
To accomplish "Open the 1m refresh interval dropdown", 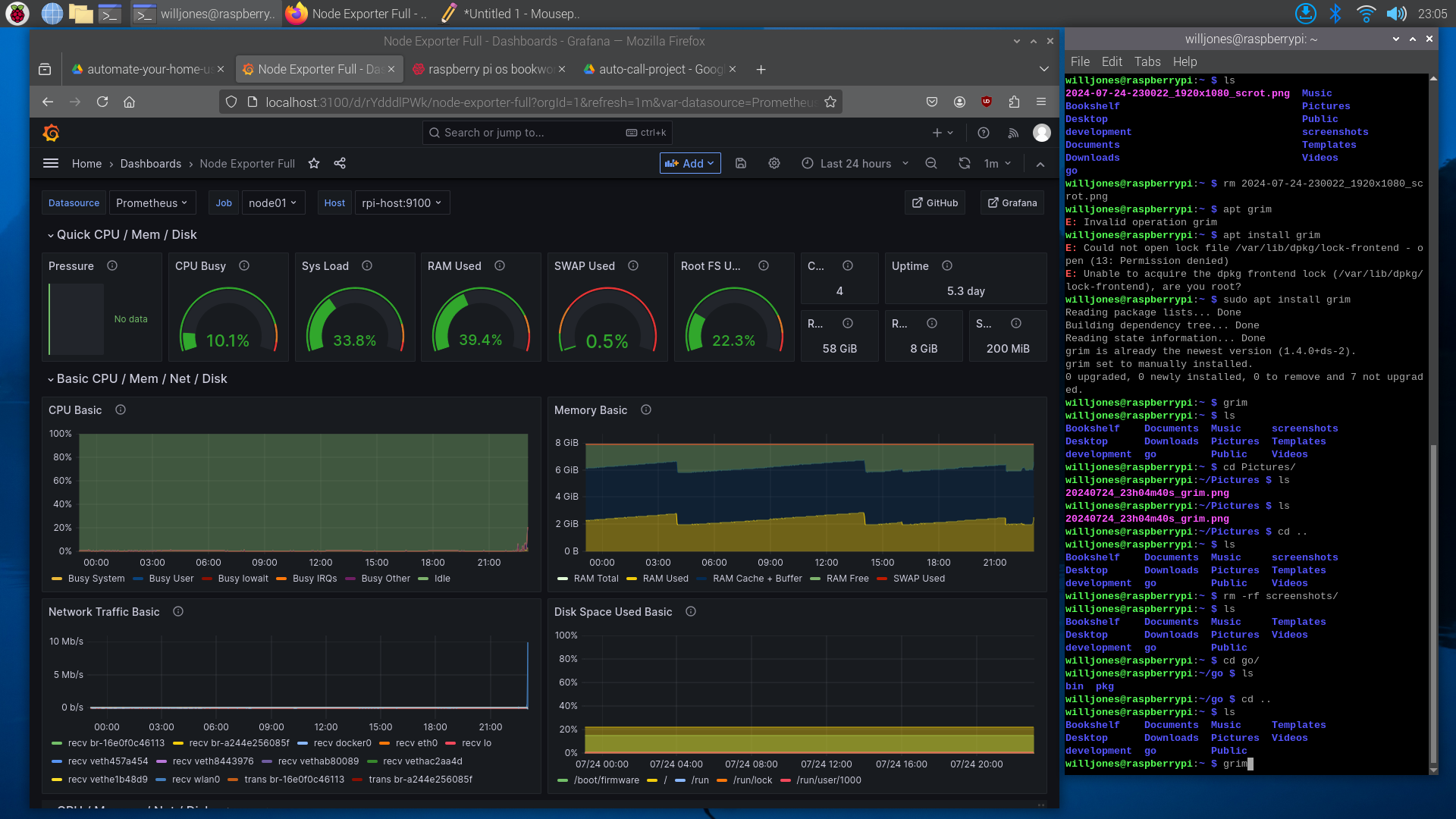I will pyautogui.click(x=997, y=163).
